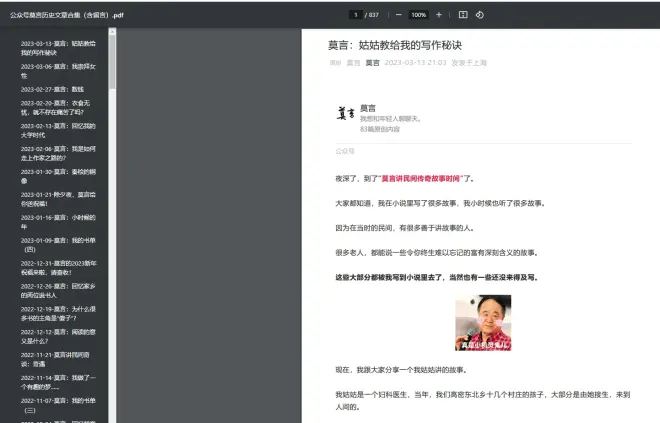Open the 2023-03-06 outline entry
The width and height of the screenshot is (660, 423).
pyautogui.click(x=59, y=71)
